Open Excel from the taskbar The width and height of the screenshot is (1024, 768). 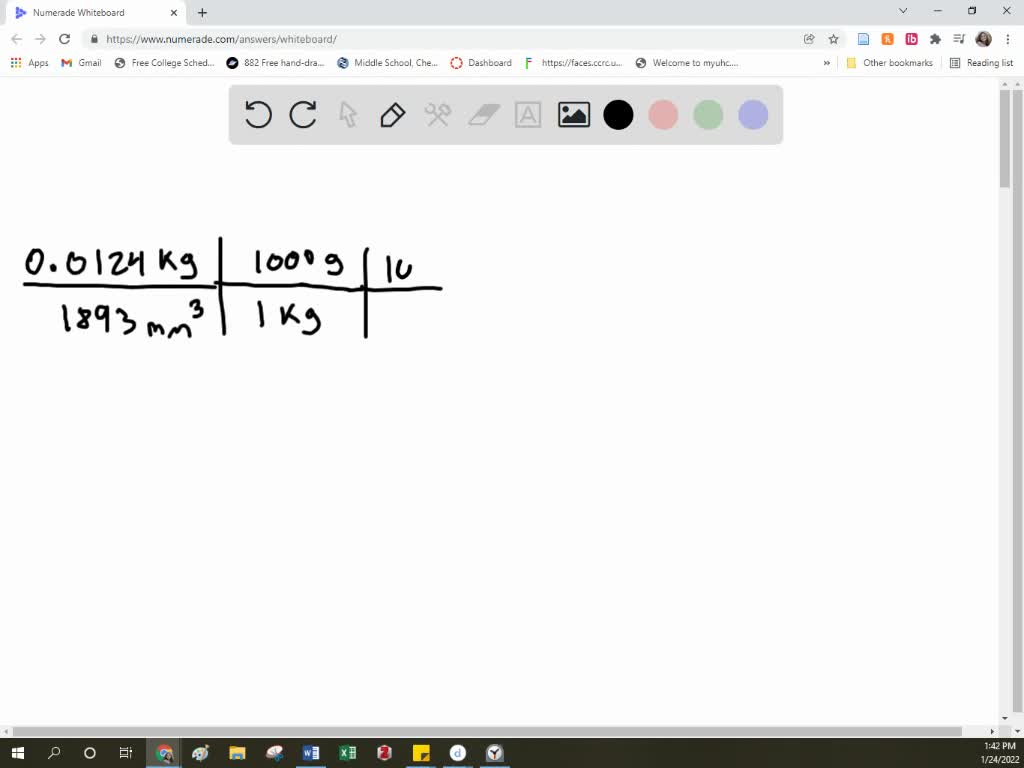348,753
